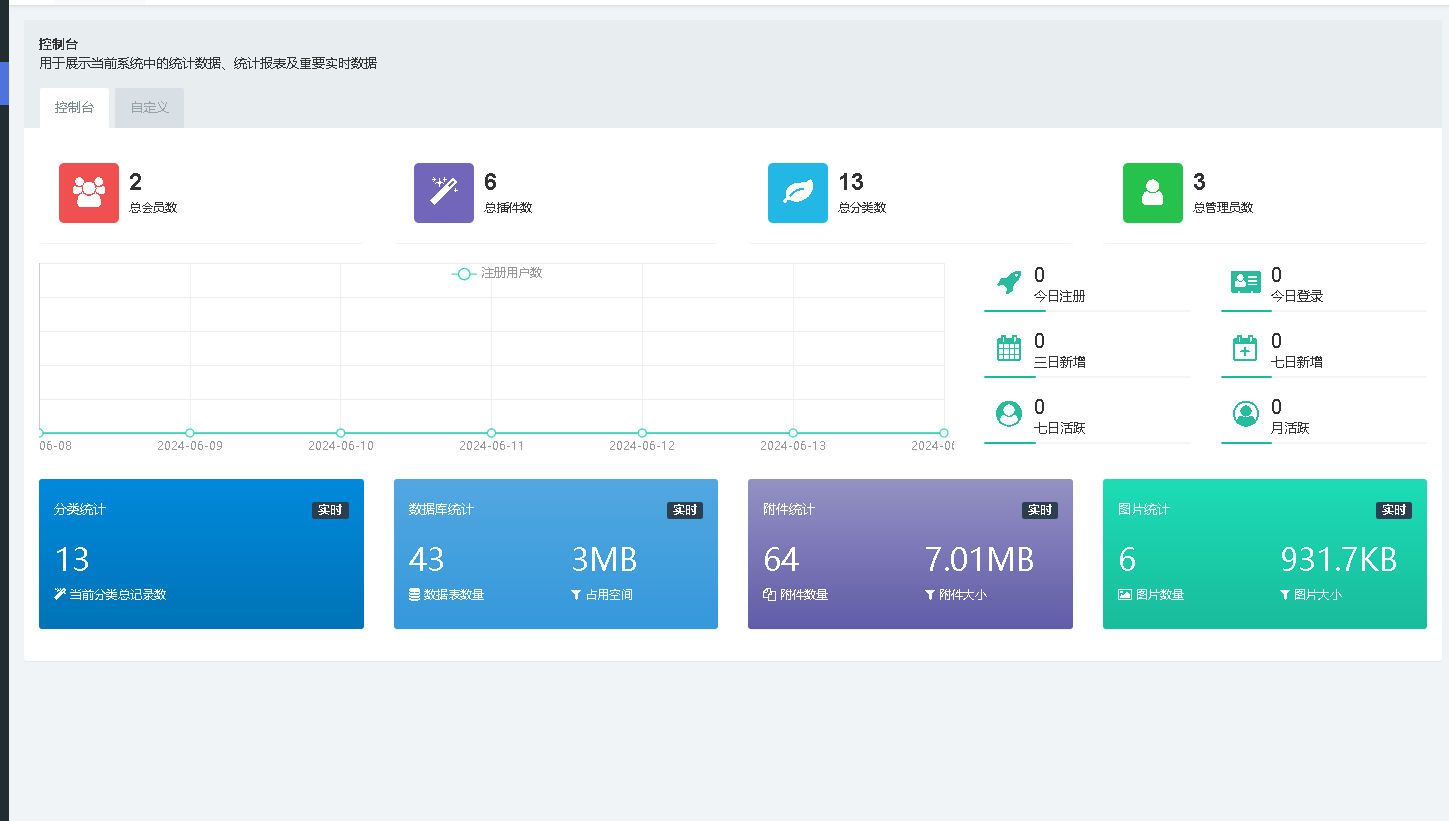
Task: Click the 三日新增 label
Action: tap(1059, 362)
